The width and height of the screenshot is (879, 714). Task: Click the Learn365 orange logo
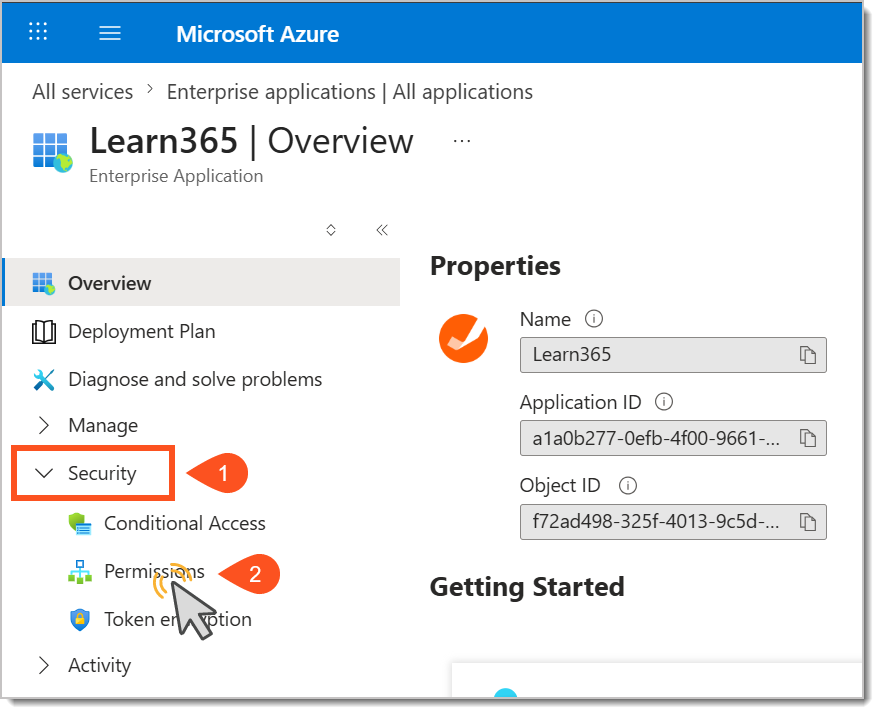[x=464, y=338]
